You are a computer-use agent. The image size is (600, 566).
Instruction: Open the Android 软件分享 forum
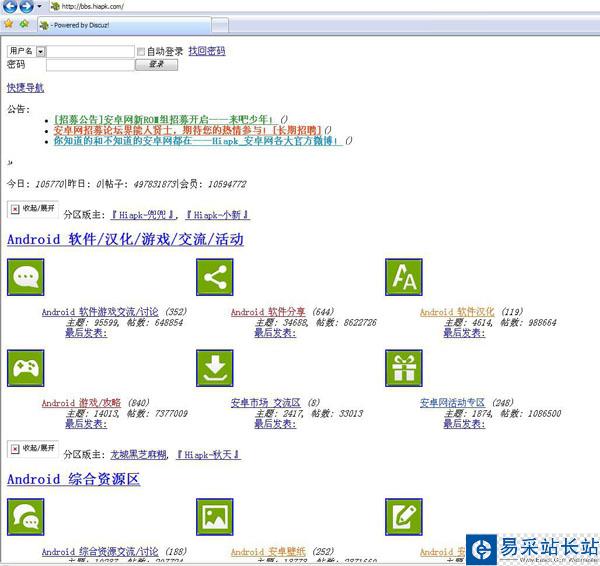[268, 312]
